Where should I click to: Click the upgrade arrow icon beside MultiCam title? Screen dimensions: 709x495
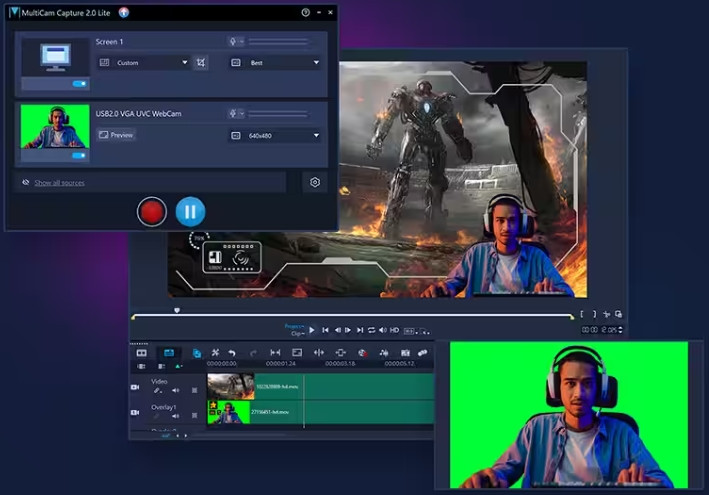[x=124, y=13]
